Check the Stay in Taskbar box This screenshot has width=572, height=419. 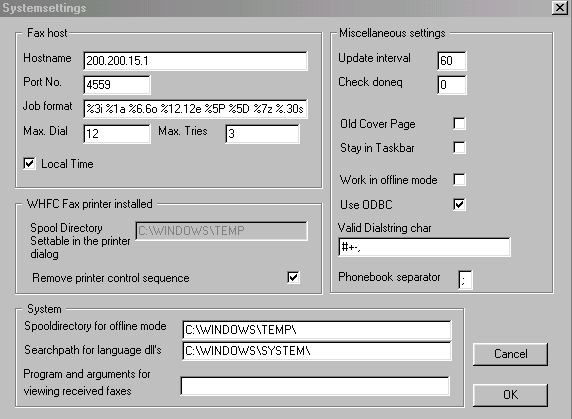(459, 148)
